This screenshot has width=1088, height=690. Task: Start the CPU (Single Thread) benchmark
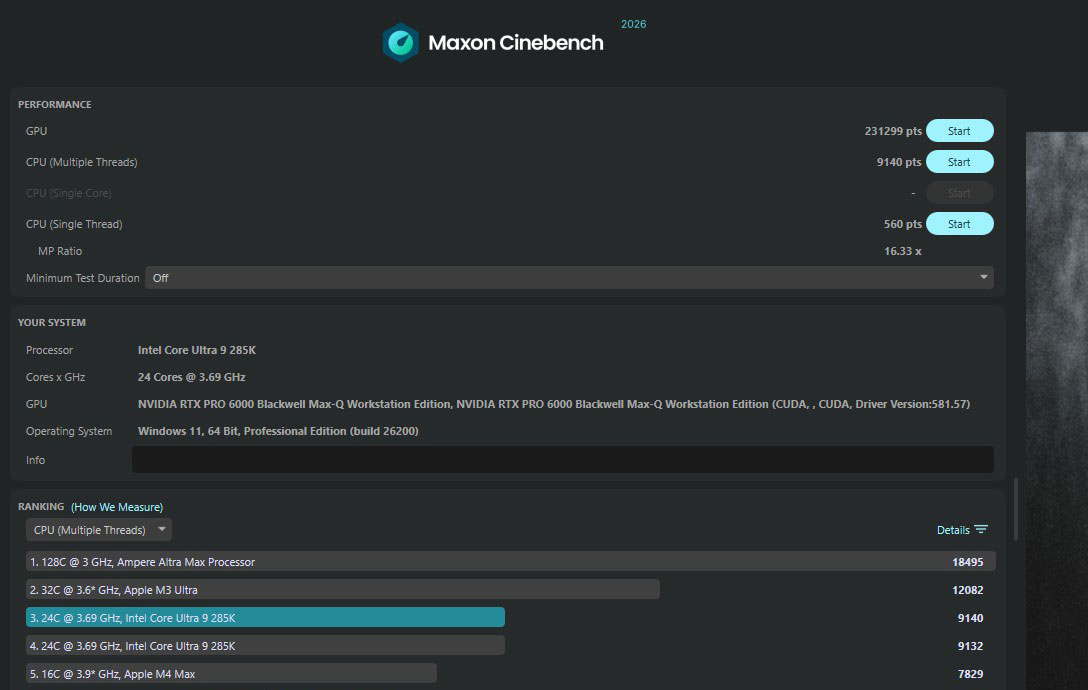click(x=959, y=224)
